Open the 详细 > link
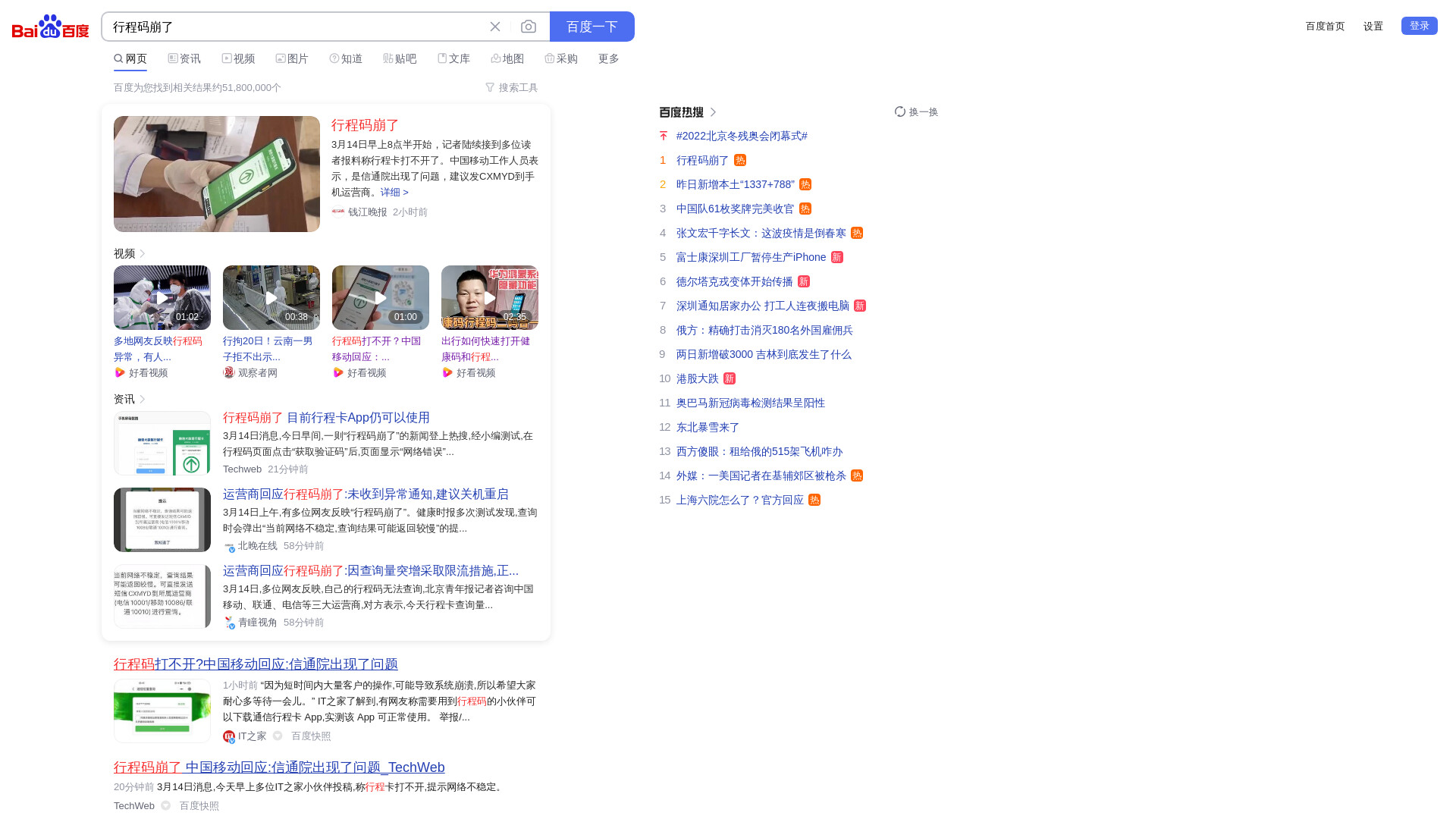Screen dimensions: 1456x819 (x=394, y=193)
